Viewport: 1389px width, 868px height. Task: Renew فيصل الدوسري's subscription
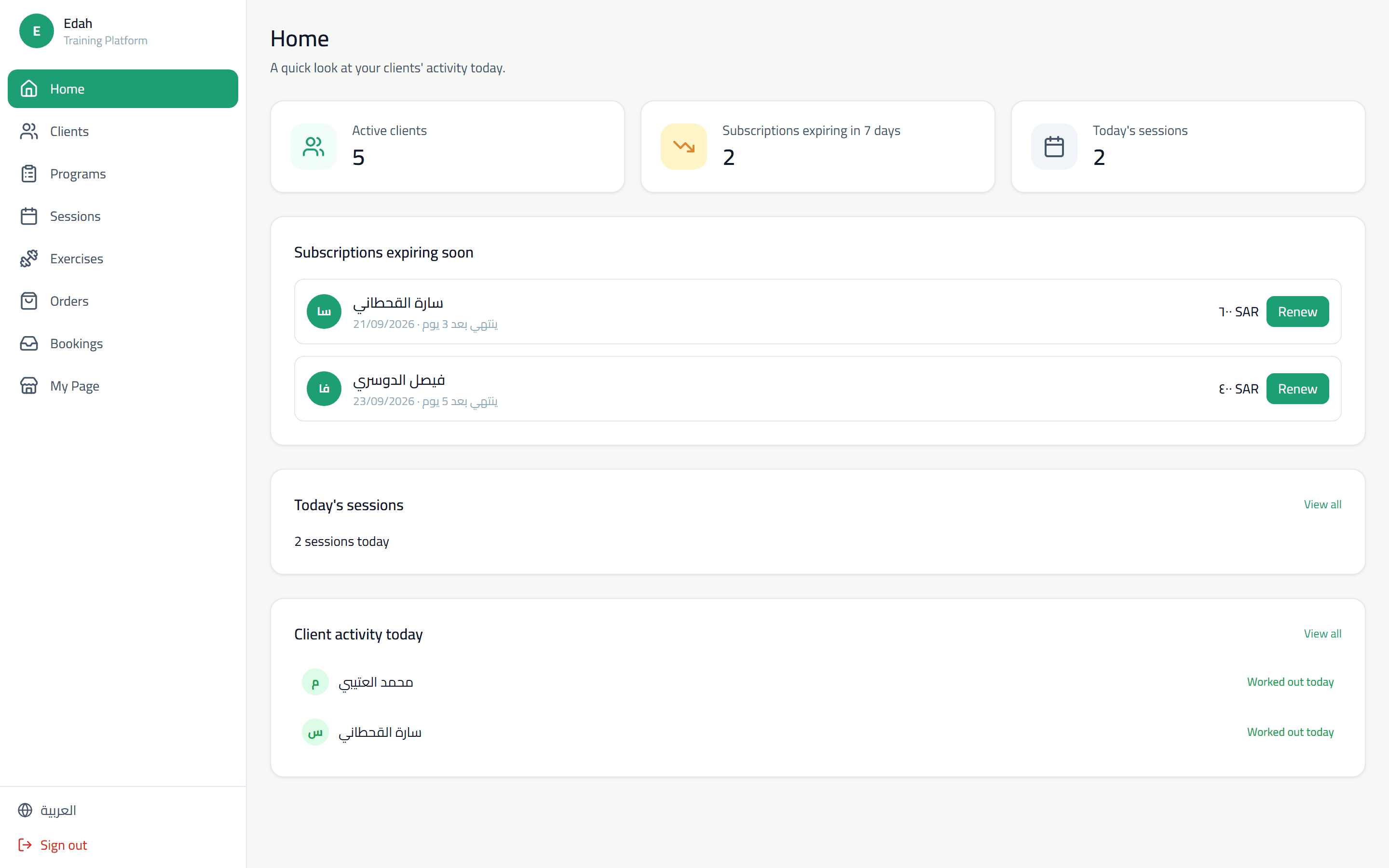coord(1297,389)
